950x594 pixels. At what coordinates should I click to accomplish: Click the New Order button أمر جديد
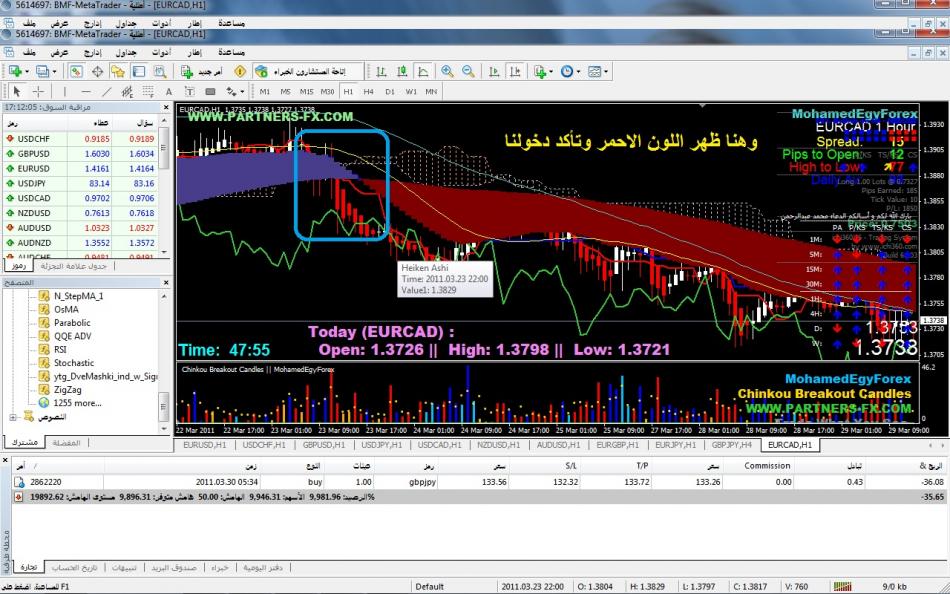click(x=202, y=72)
